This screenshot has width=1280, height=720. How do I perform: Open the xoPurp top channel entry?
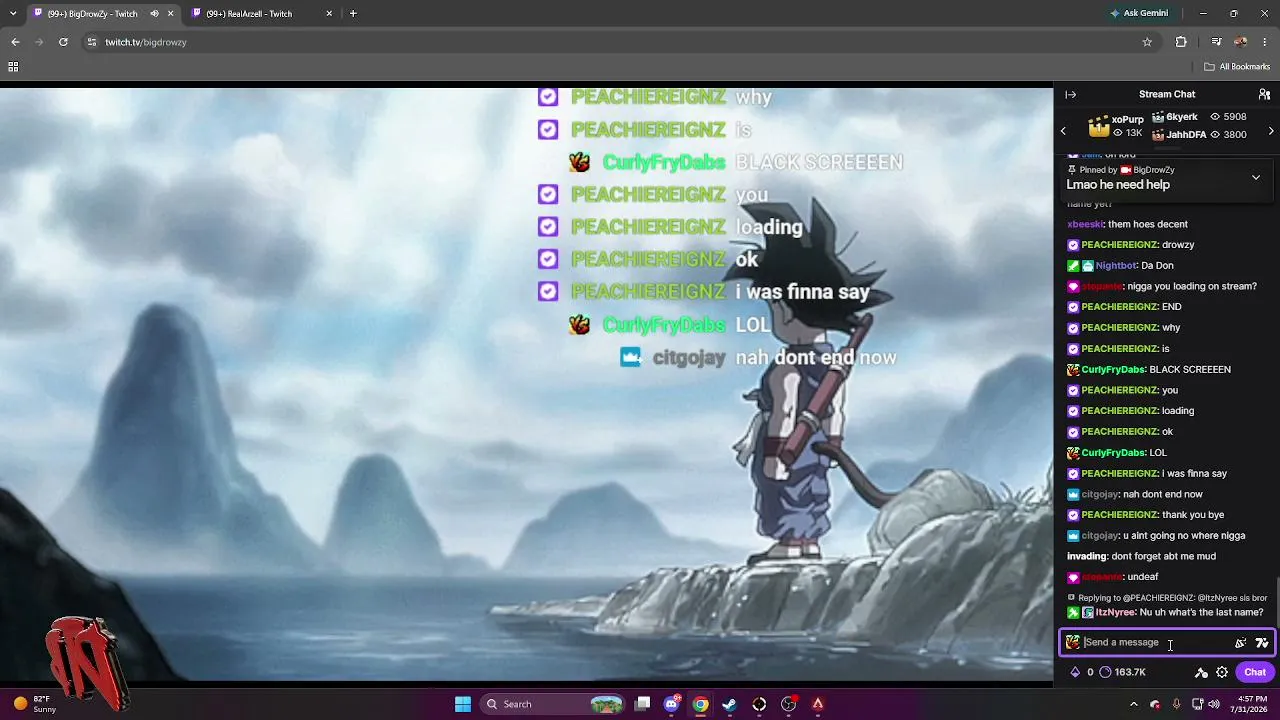[x=1116, y=126]
